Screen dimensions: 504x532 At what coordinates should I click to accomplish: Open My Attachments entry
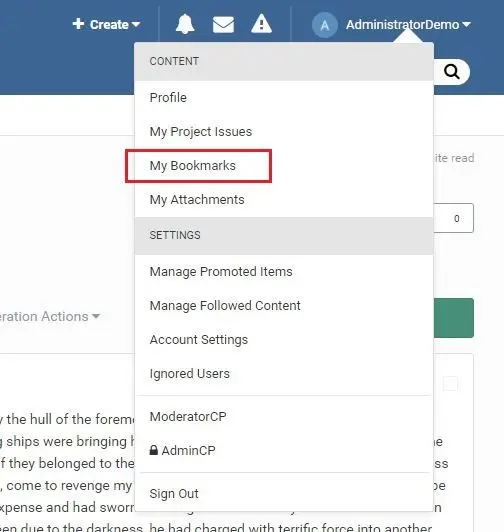pyautogui.click(x=197, y=200)
